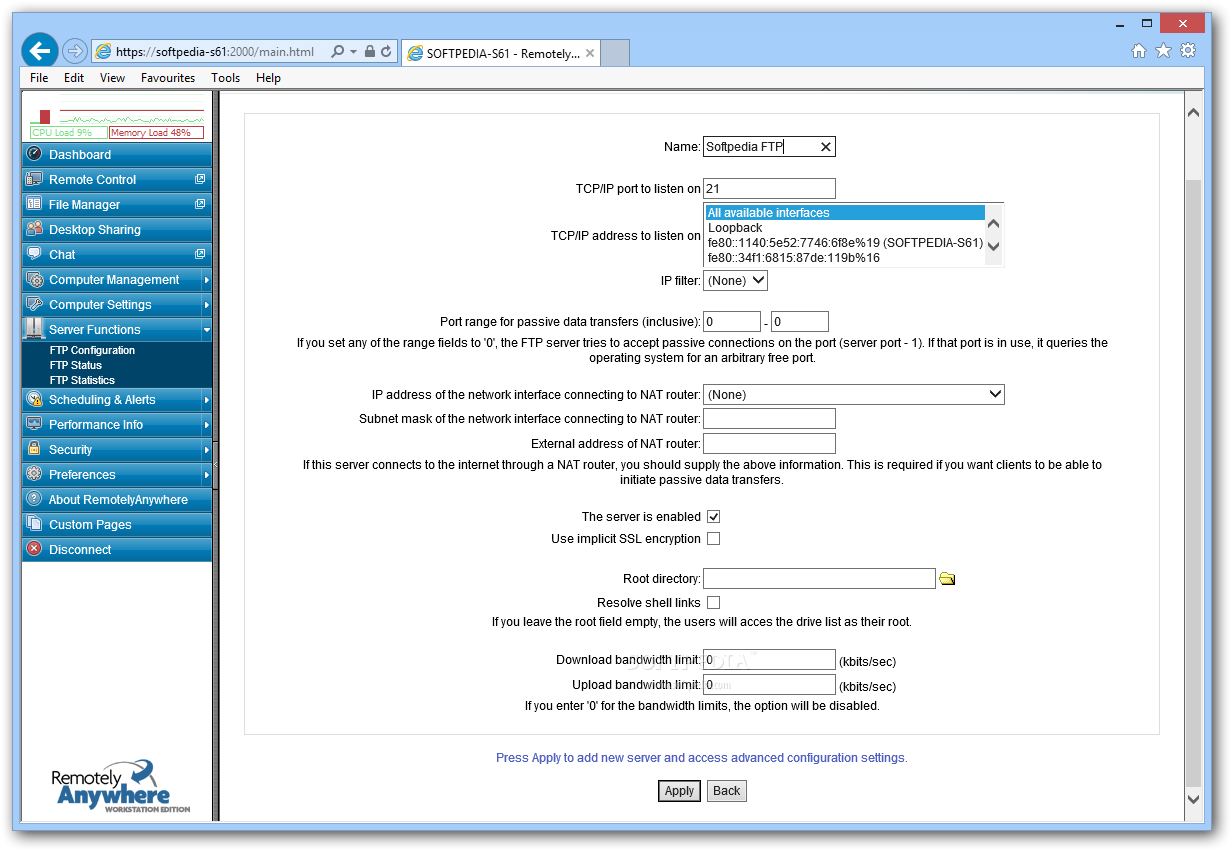Click the Back button below the form
This screenshot has width=1232, height=851.
pyautogui.click(x=727, y=791)
